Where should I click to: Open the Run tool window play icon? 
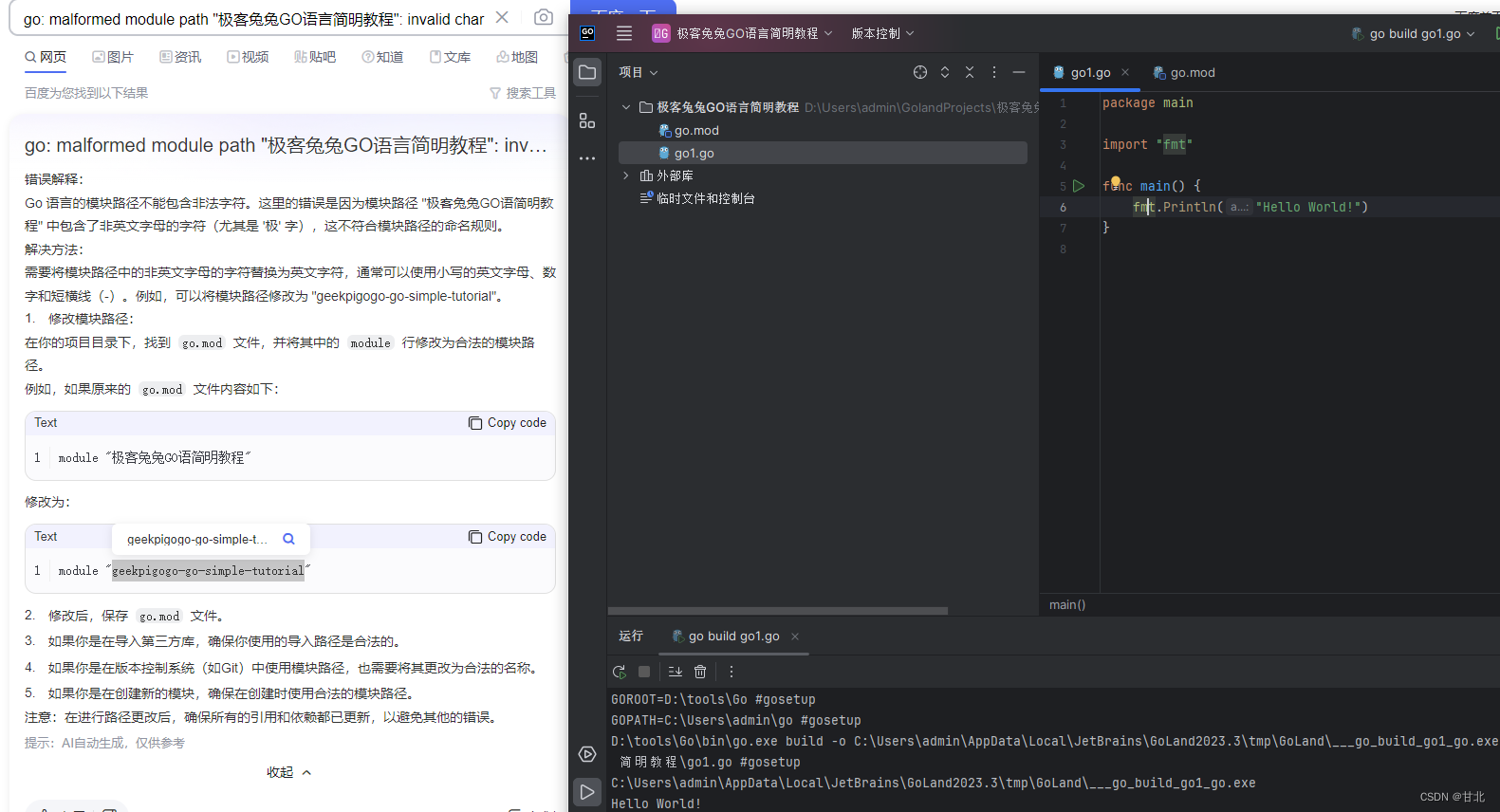(587, 792)
